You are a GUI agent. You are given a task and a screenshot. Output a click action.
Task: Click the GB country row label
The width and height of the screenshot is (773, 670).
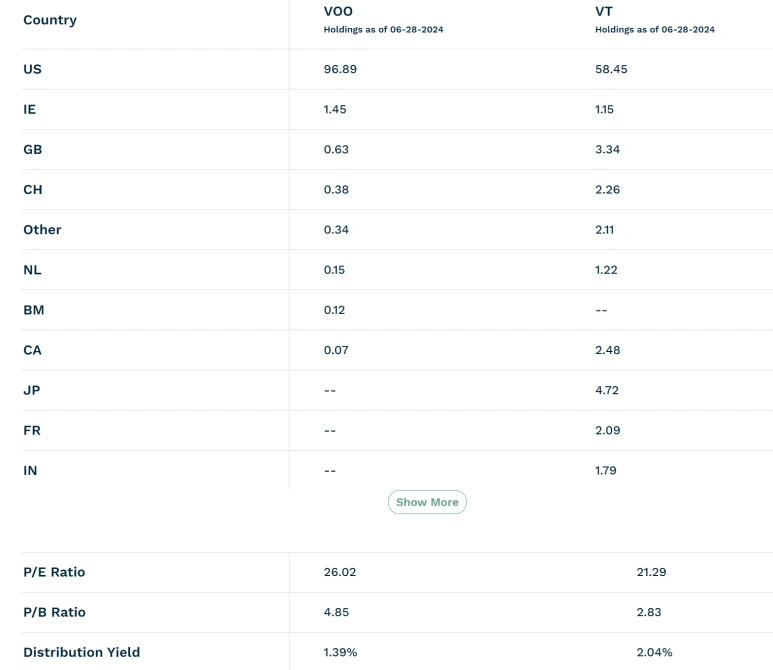(32, 149)
